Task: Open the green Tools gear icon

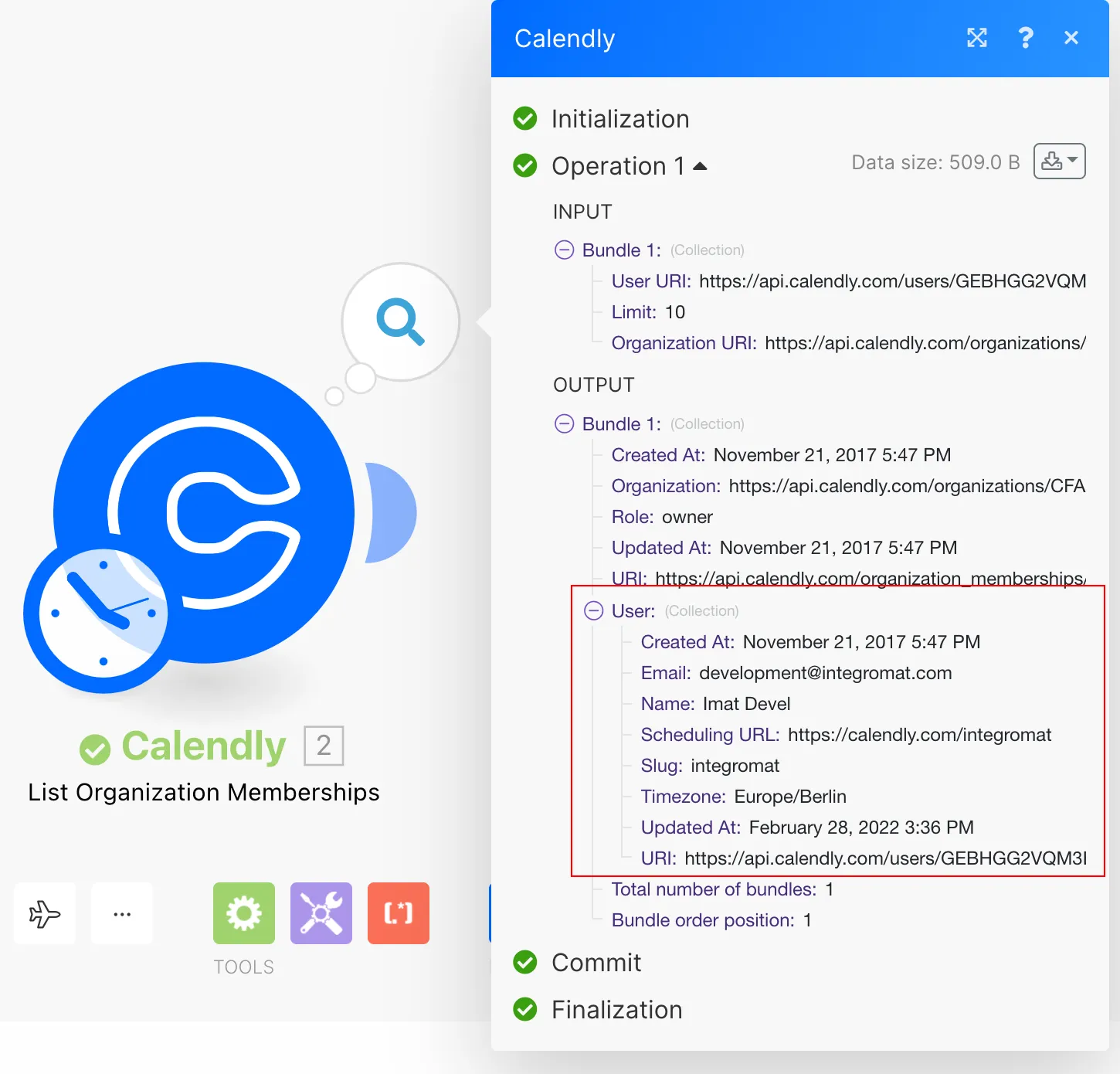Action: click(x=244, y=913)
